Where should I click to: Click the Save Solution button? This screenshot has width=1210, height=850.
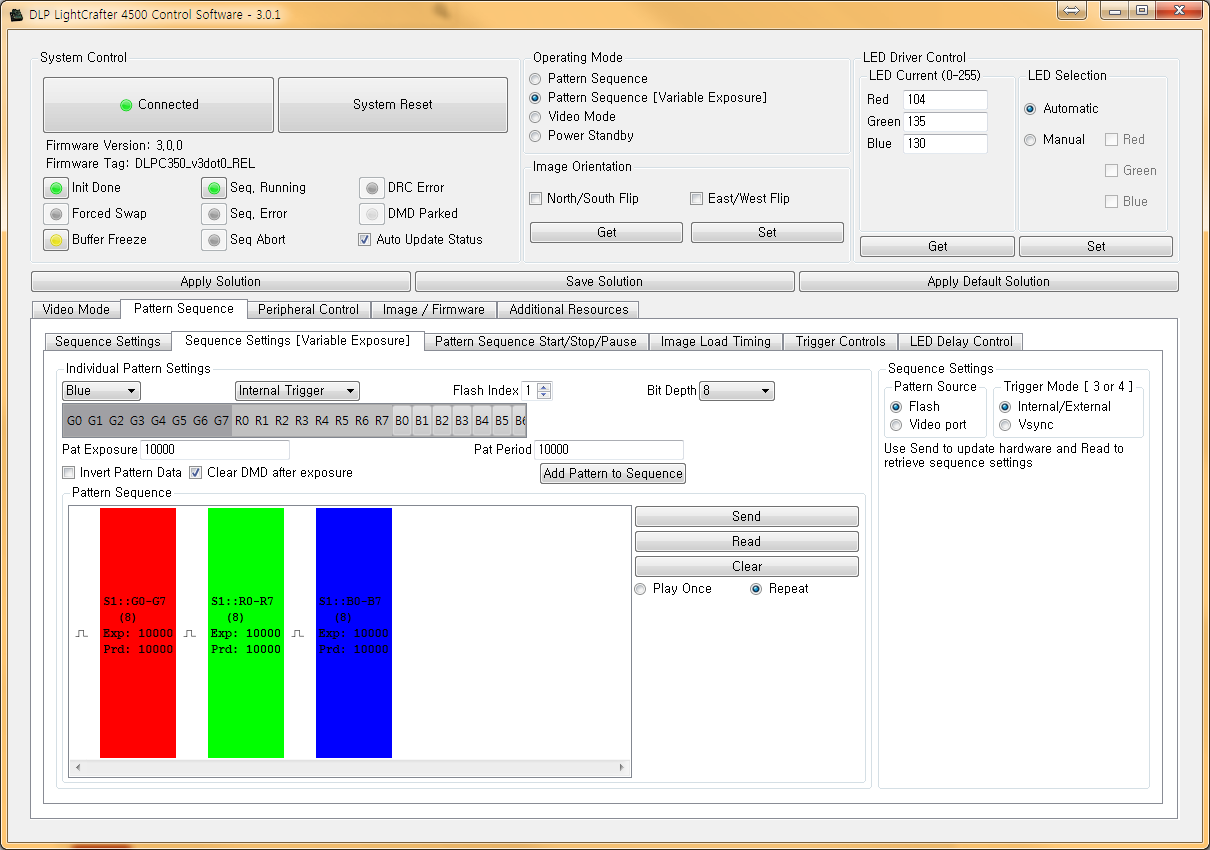pos(605,282)
